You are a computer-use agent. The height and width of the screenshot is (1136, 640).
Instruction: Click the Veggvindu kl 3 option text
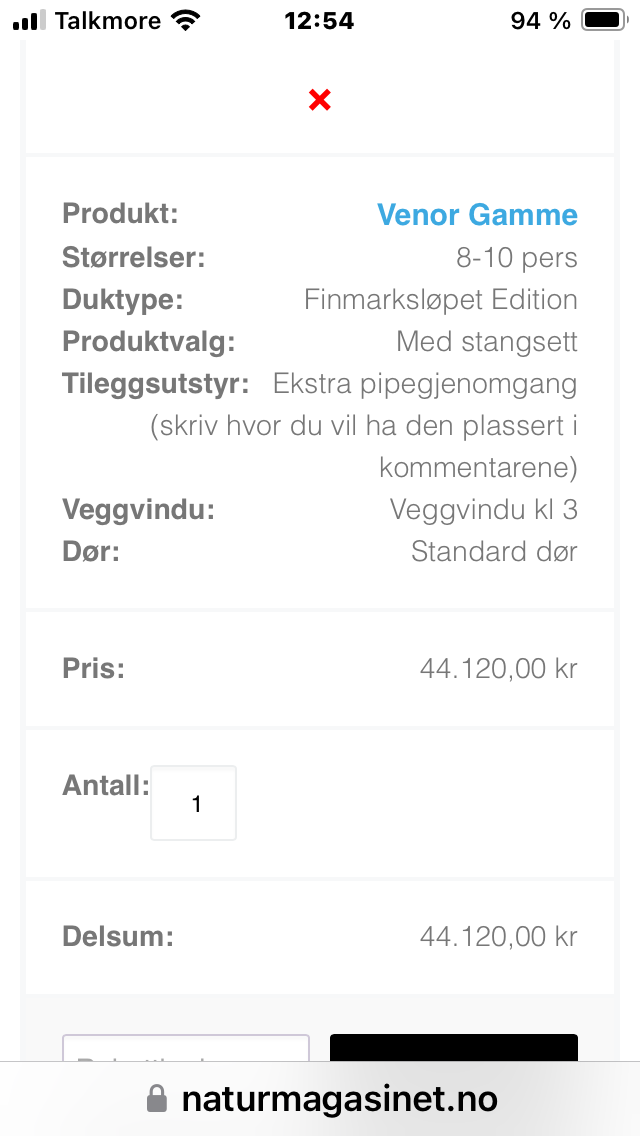coord(484,509)
